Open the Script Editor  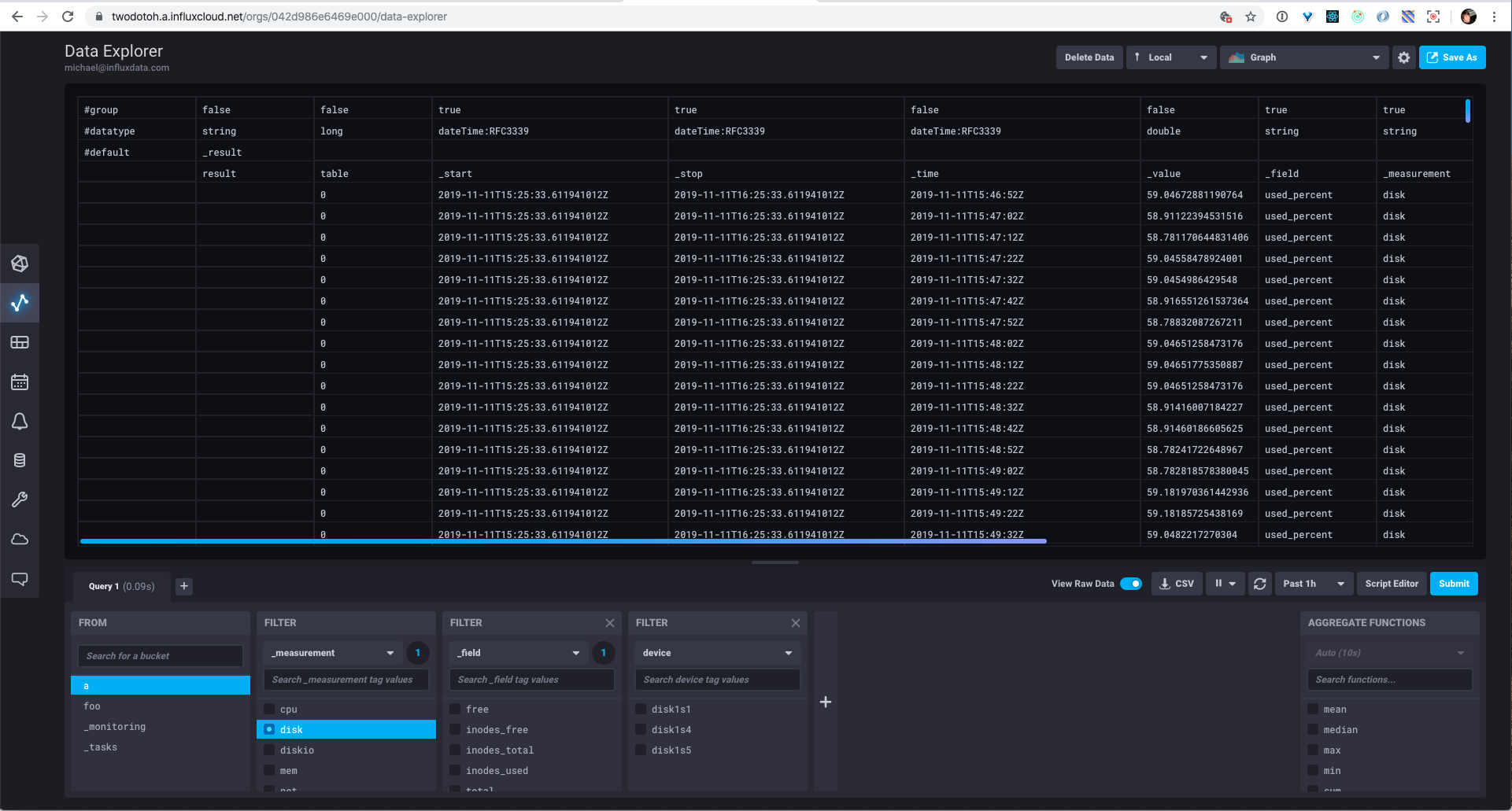1392,584
